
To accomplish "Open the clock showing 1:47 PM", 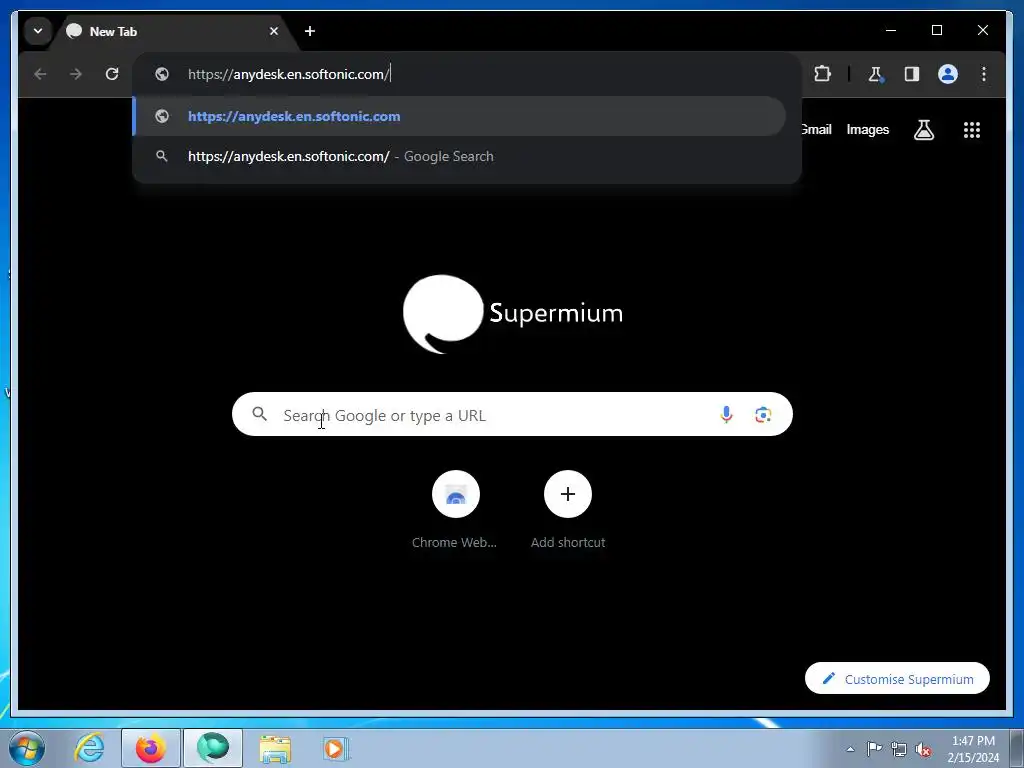I will (973, 748).
